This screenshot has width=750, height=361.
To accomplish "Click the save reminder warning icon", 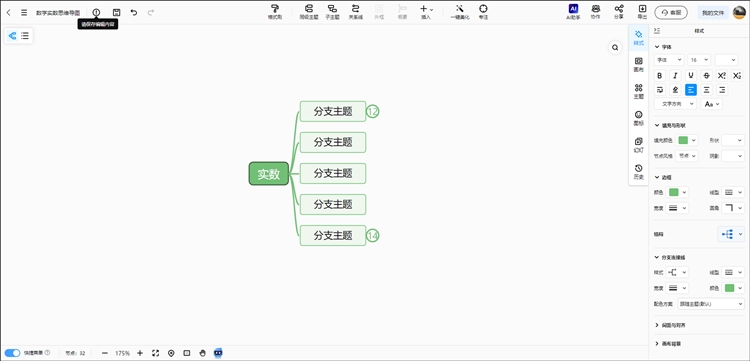I will pos(97,12).
